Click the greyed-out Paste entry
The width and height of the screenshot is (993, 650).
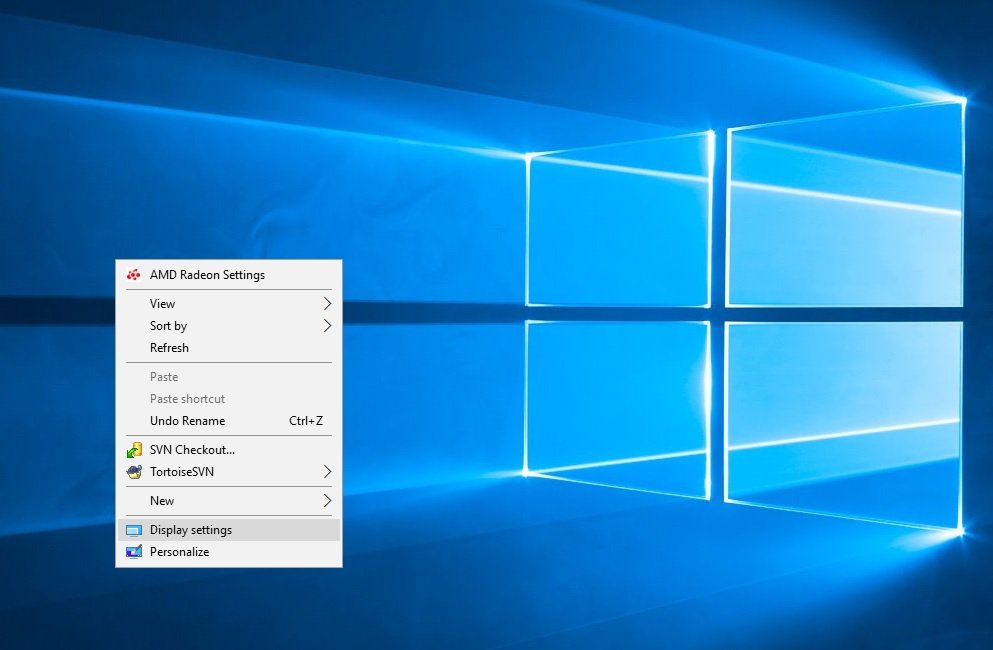pos(229,377)
